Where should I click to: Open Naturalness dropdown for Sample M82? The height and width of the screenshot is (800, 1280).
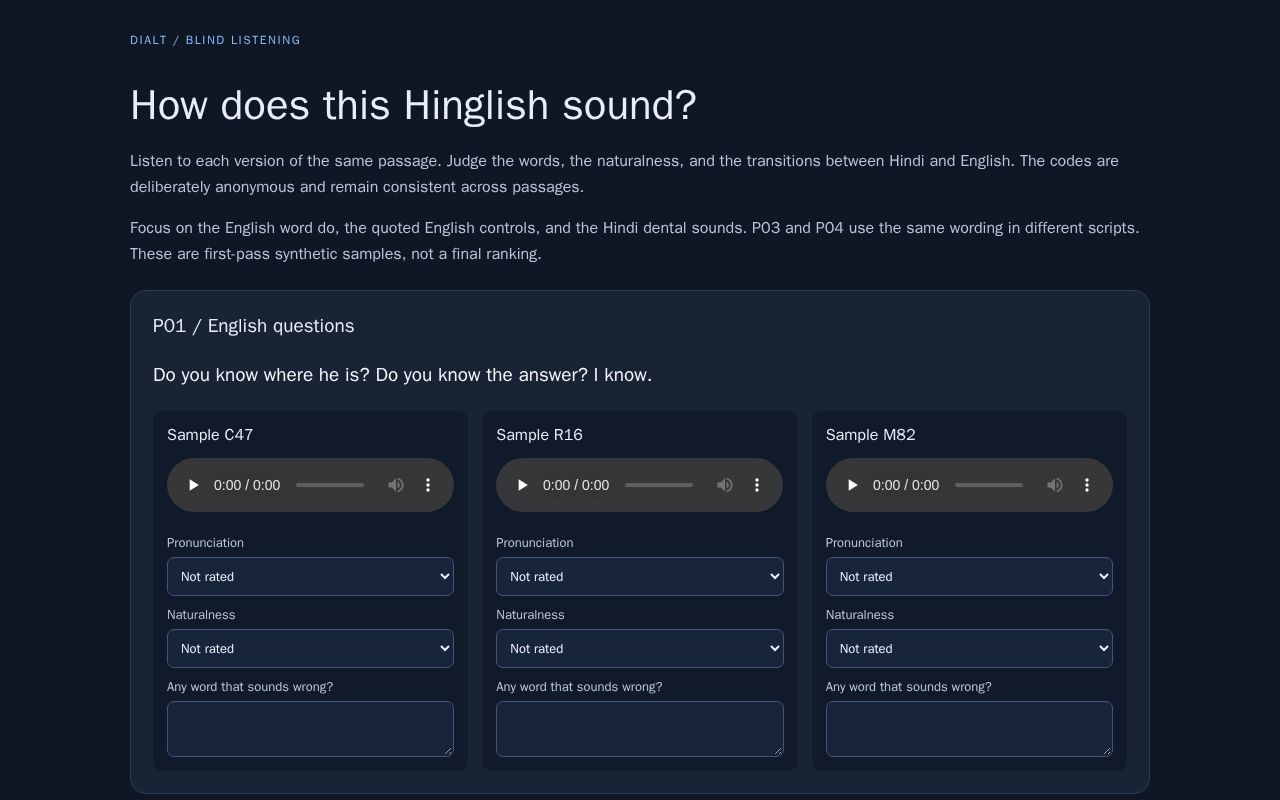969,648
